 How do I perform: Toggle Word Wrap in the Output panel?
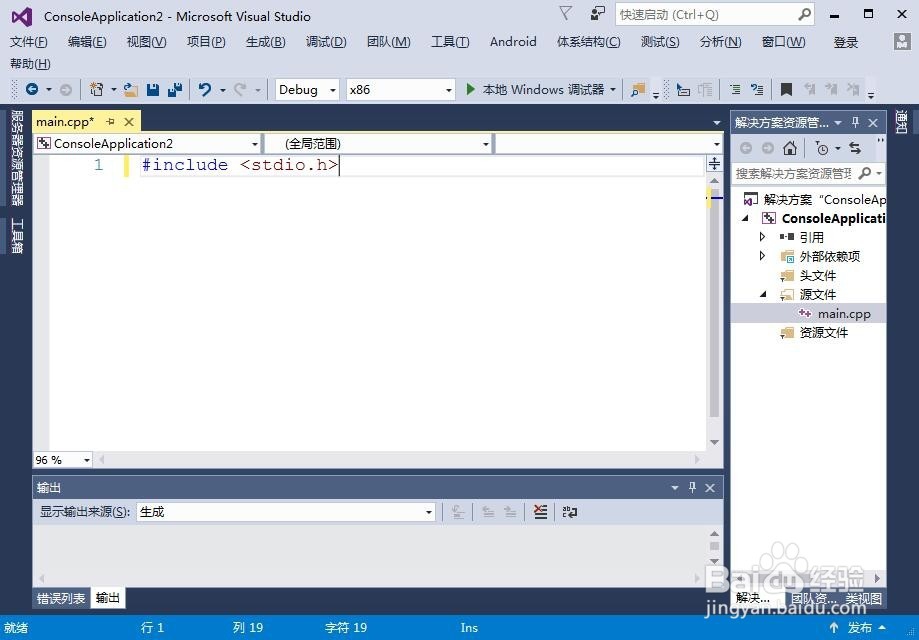click(570, 512)
